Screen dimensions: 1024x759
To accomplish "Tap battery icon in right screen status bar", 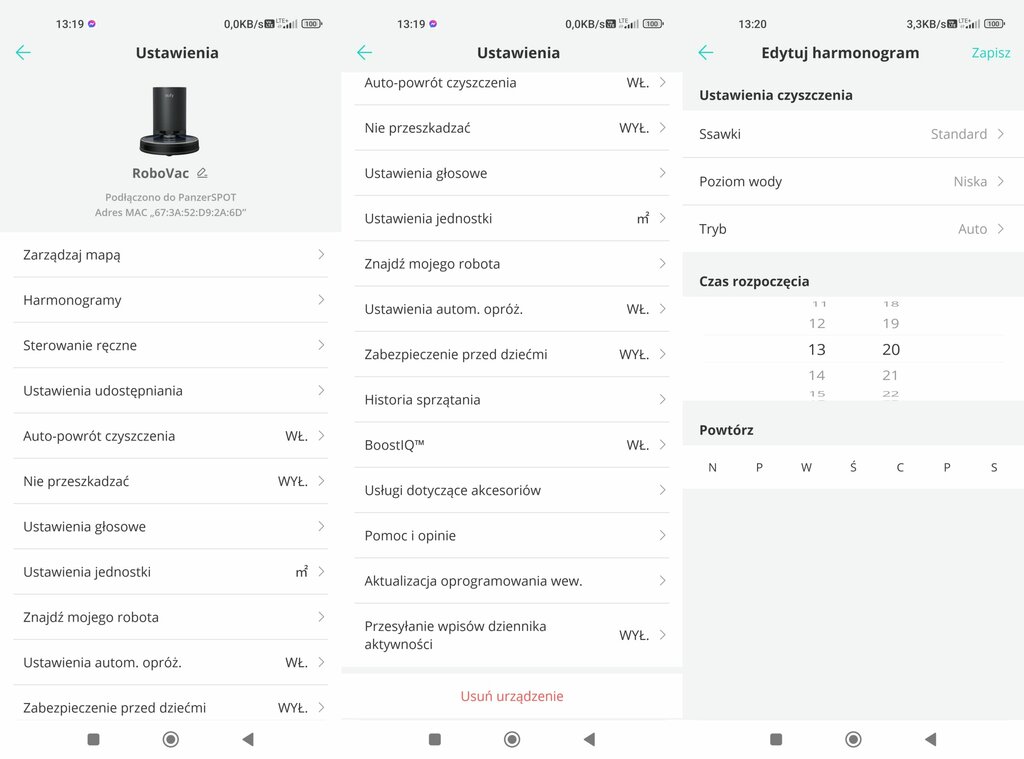I will pyautogui.click(x=994, y=24).
